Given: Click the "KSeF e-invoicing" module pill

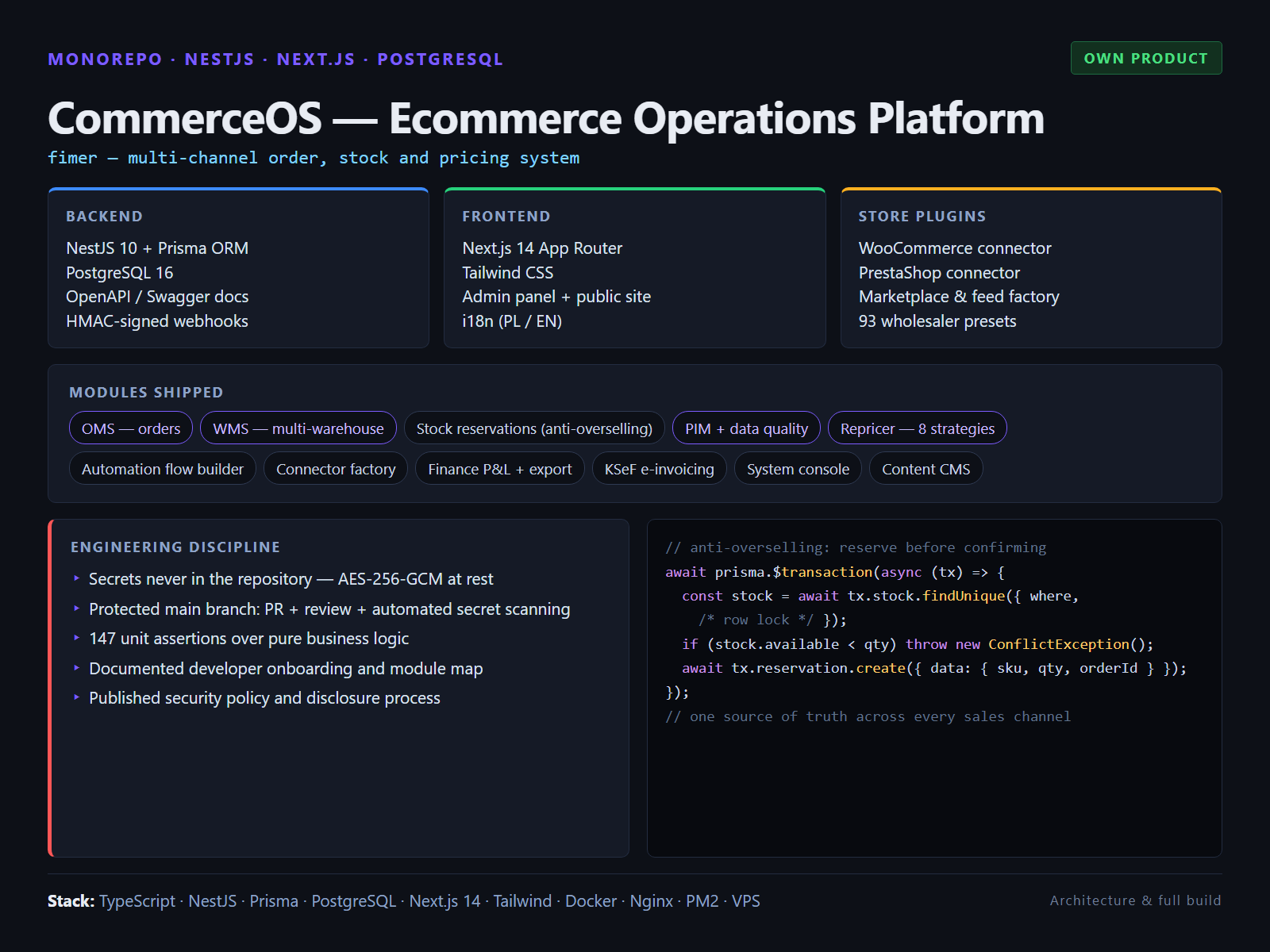Looking at the screenshot, I should tap(660, 469).
